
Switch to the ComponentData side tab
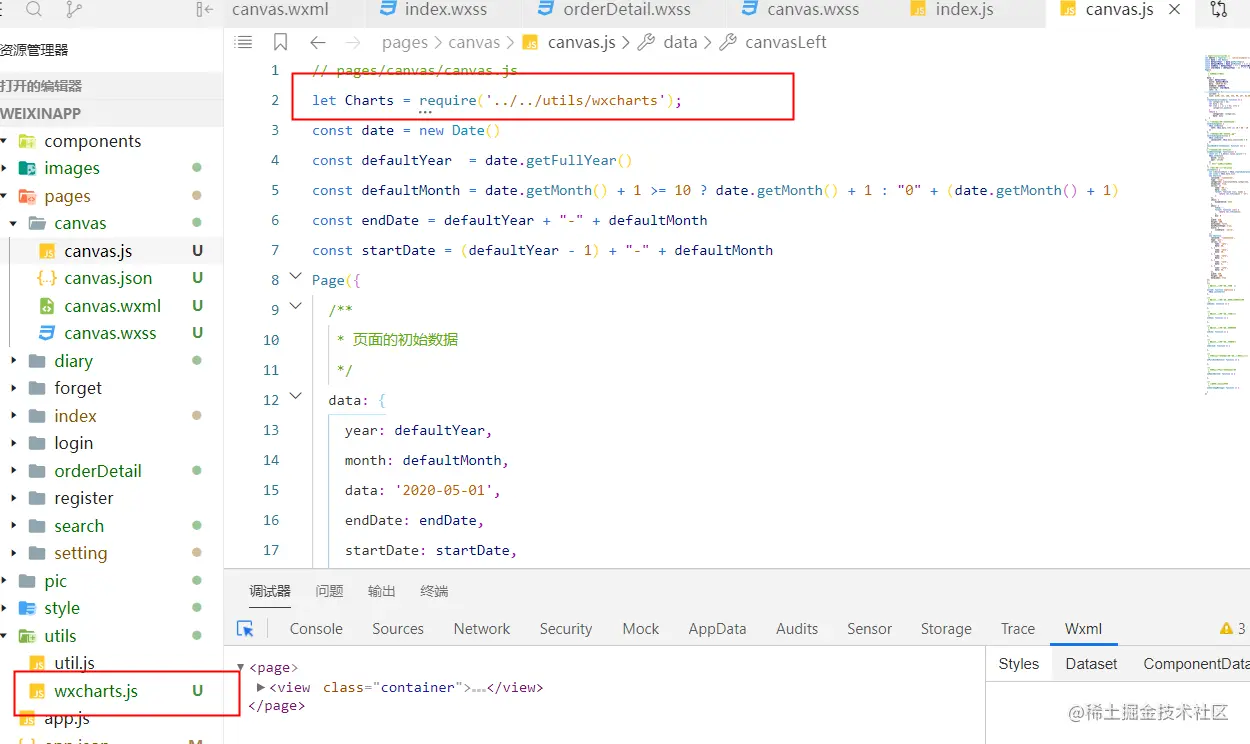(1195, 664)
